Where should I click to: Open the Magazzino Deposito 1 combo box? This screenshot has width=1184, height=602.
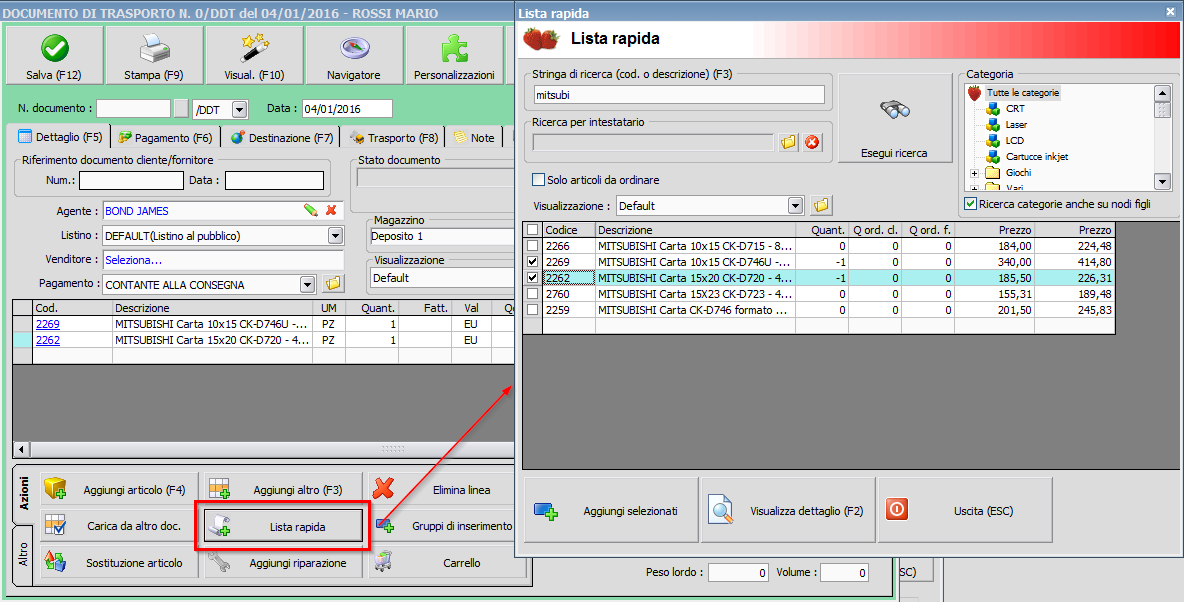point(442,236)
